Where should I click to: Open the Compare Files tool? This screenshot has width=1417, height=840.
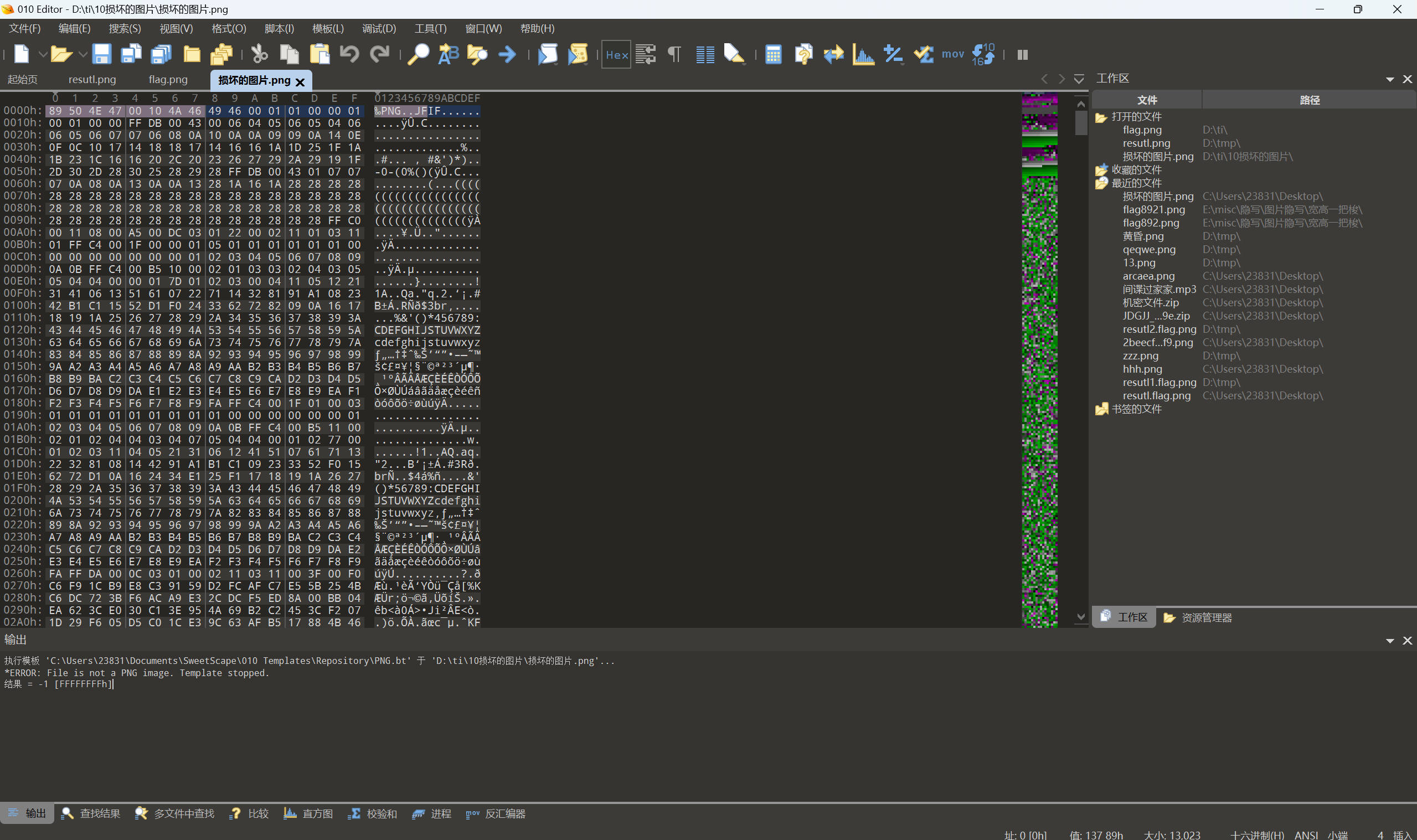803,54
